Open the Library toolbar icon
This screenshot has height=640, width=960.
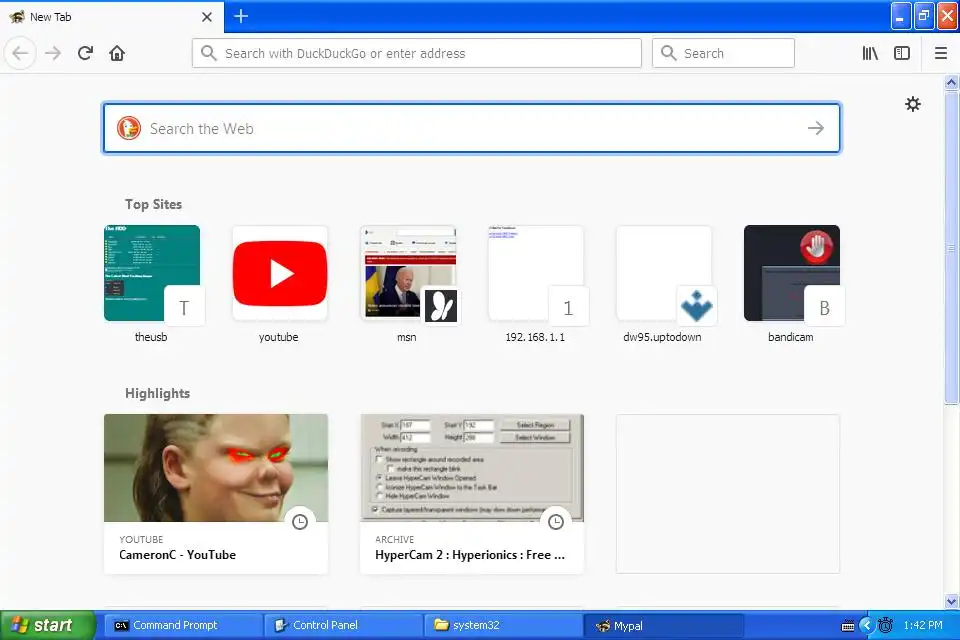pos(870,53)
